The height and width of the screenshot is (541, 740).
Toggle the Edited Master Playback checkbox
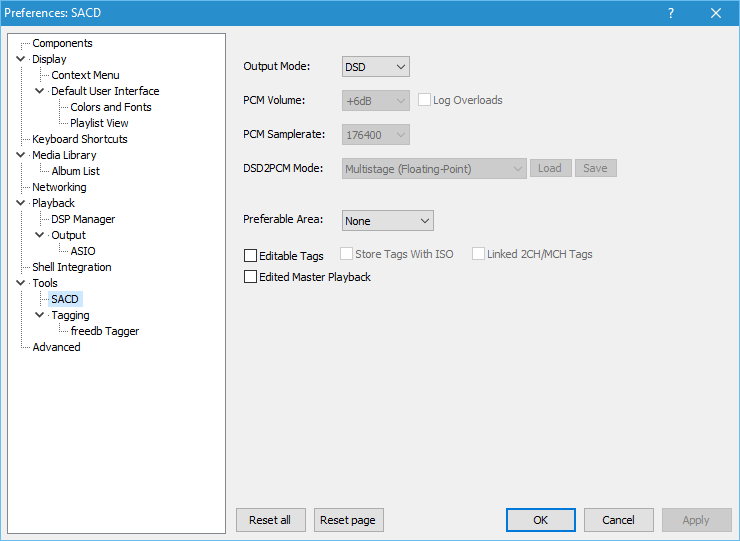250,277
